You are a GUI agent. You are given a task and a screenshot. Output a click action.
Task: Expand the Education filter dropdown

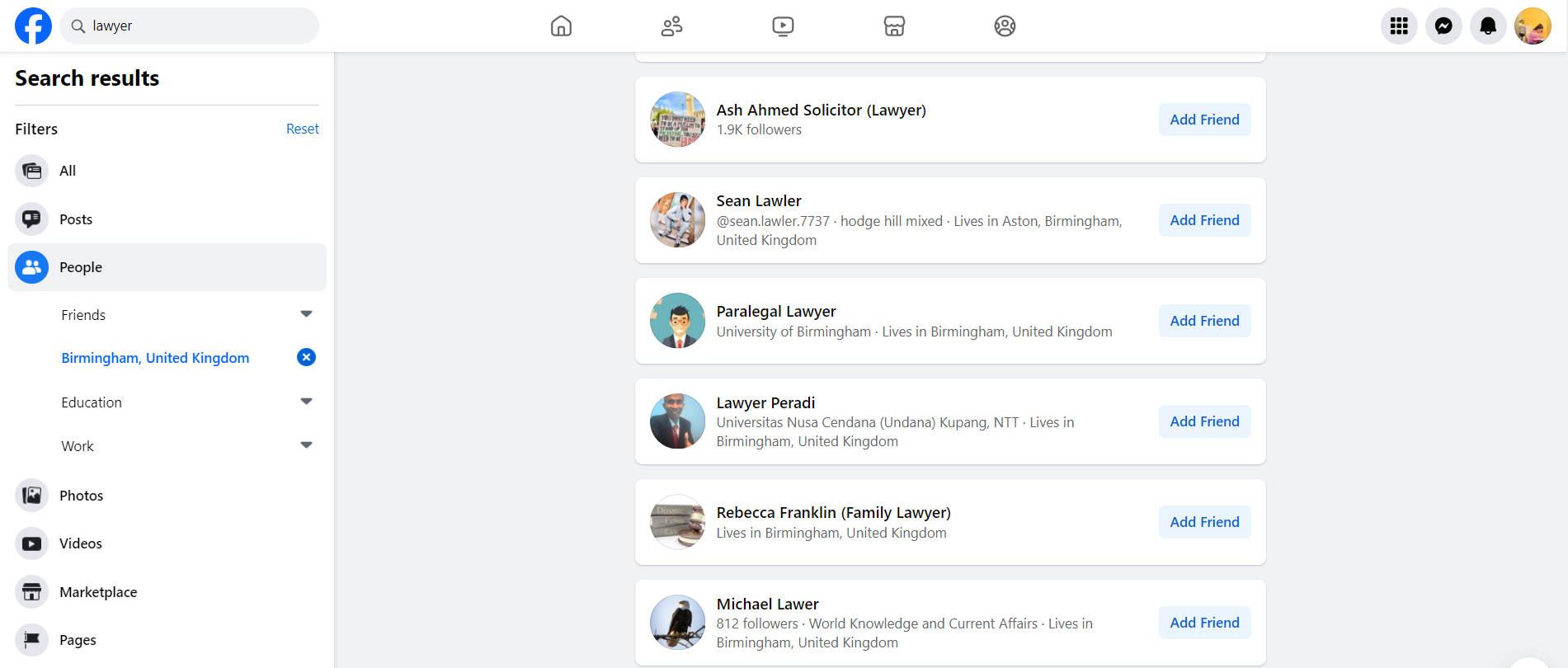click(306, 402)
